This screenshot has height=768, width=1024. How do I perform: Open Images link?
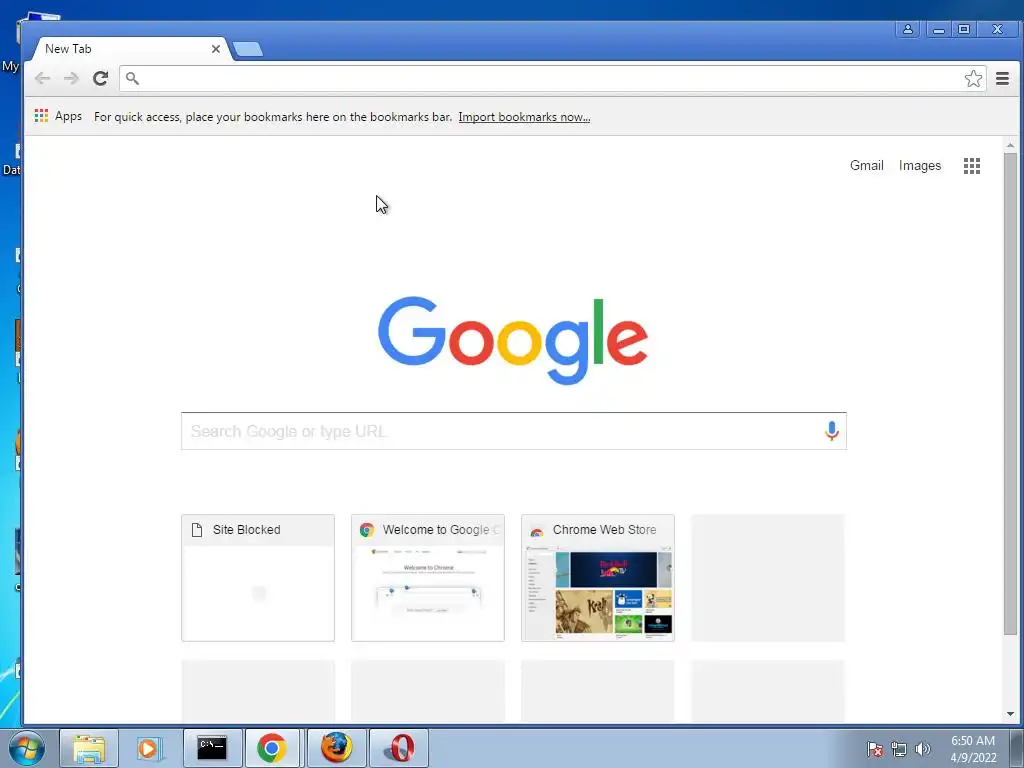[920, 166]
